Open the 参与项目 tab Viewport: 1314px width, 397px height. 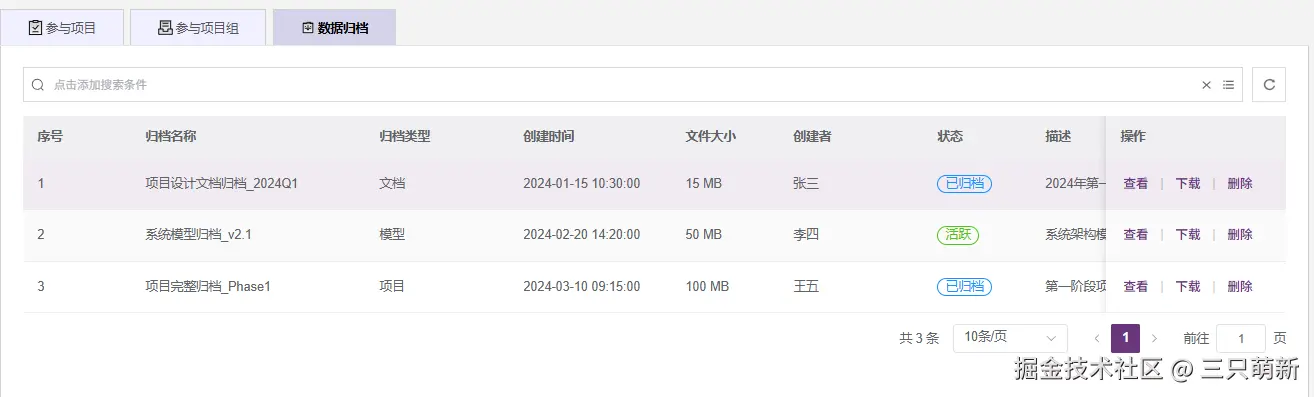tap(62, 28)
